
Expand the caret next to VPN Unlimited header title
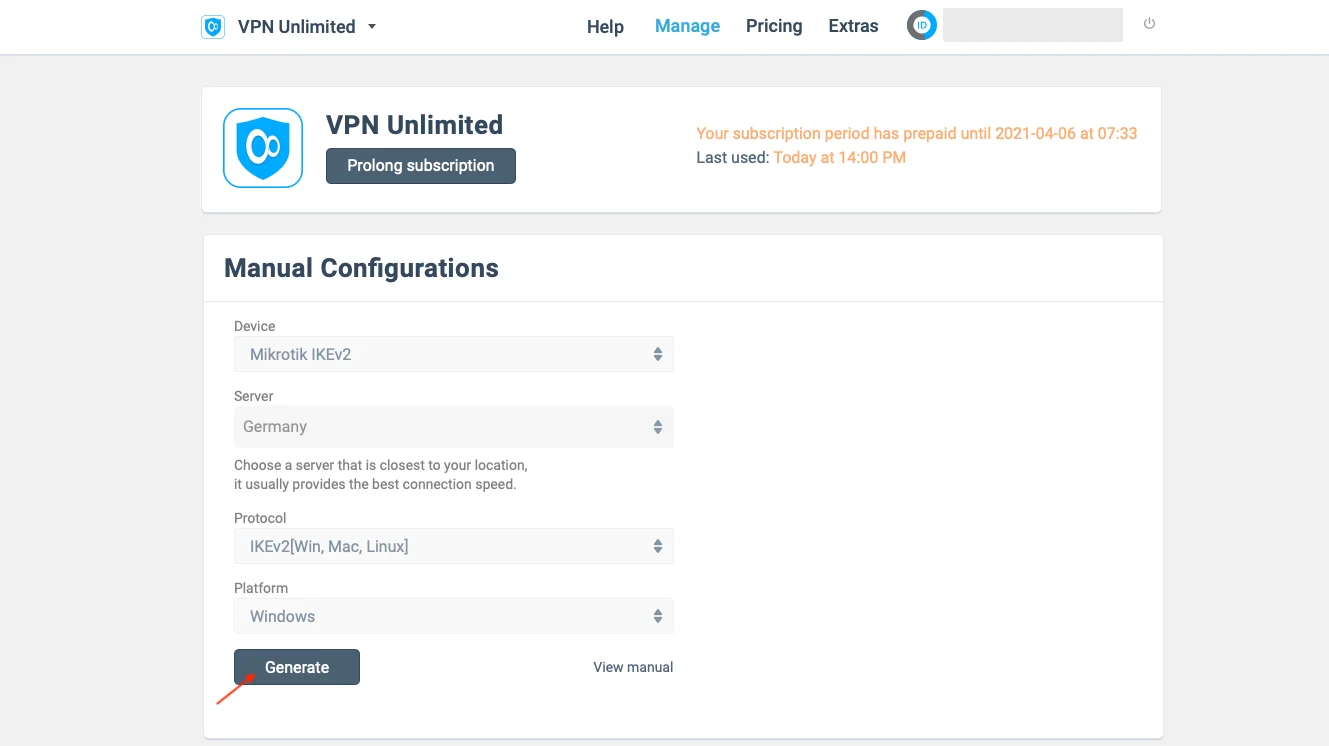[x=372, y=27]
